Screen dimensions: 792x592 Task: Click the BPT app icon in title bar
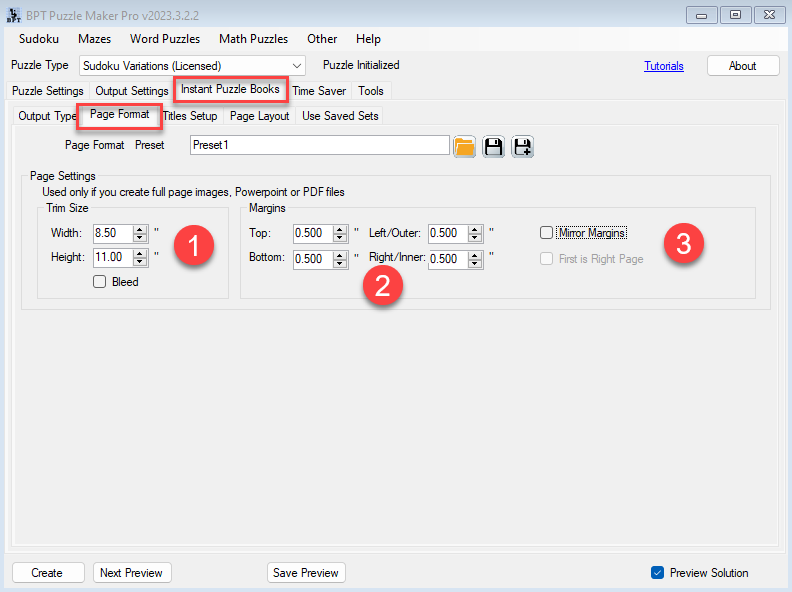(x=15, y=14)
